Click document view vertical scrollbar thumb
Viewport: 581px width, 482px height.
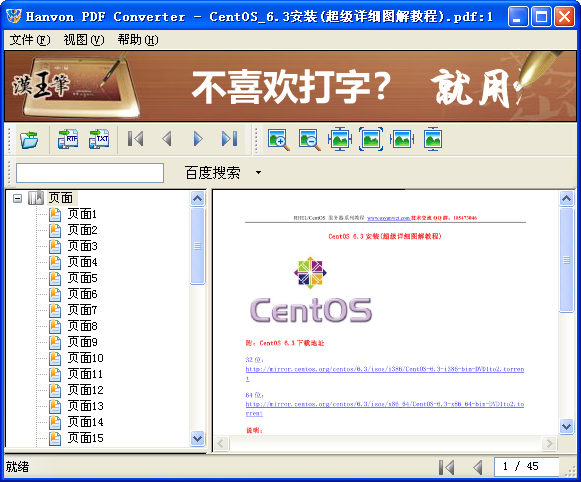click(566, 260)
